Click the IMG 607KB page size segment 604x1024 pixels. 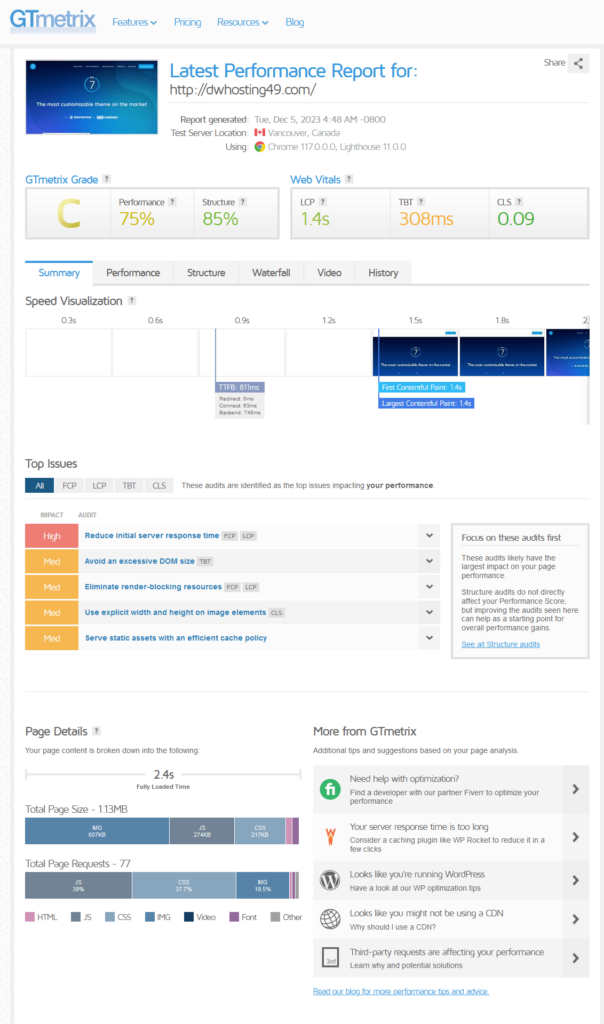97,831
